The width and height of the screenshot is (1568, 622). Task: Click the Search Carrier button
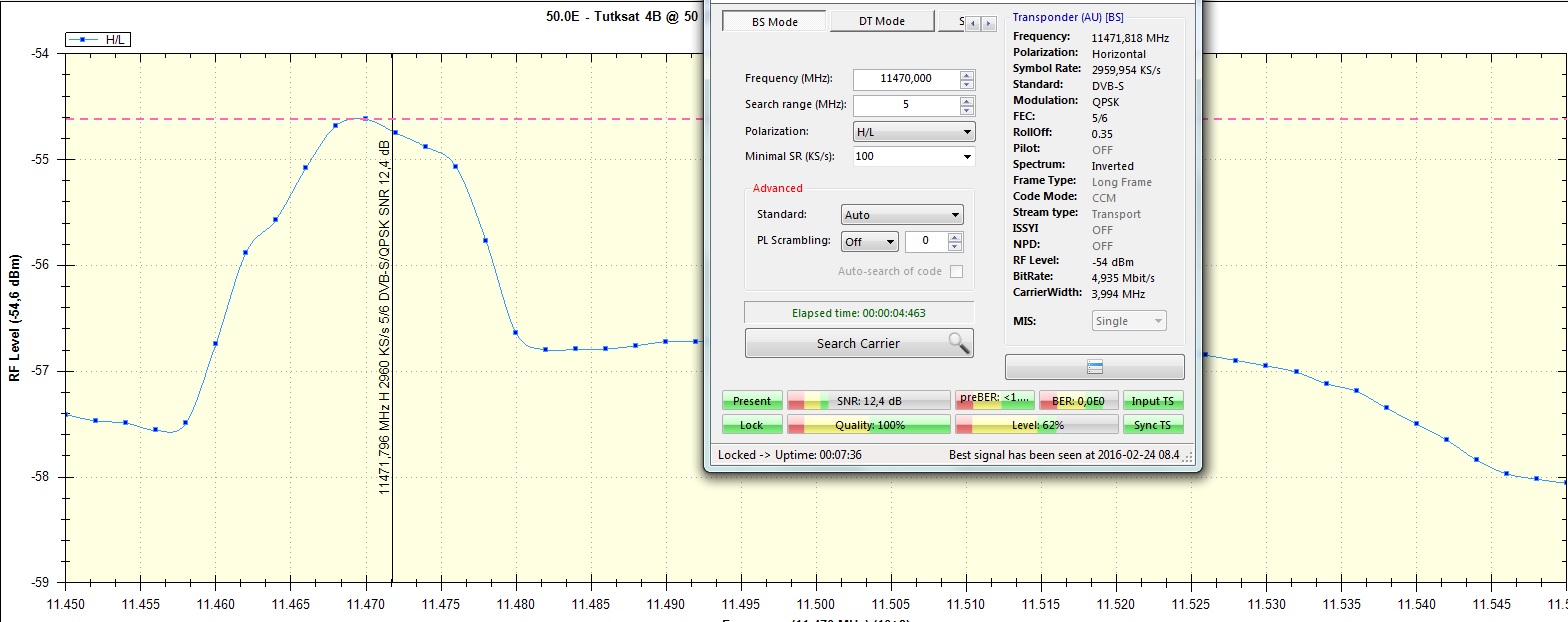(x=858, y=343)
